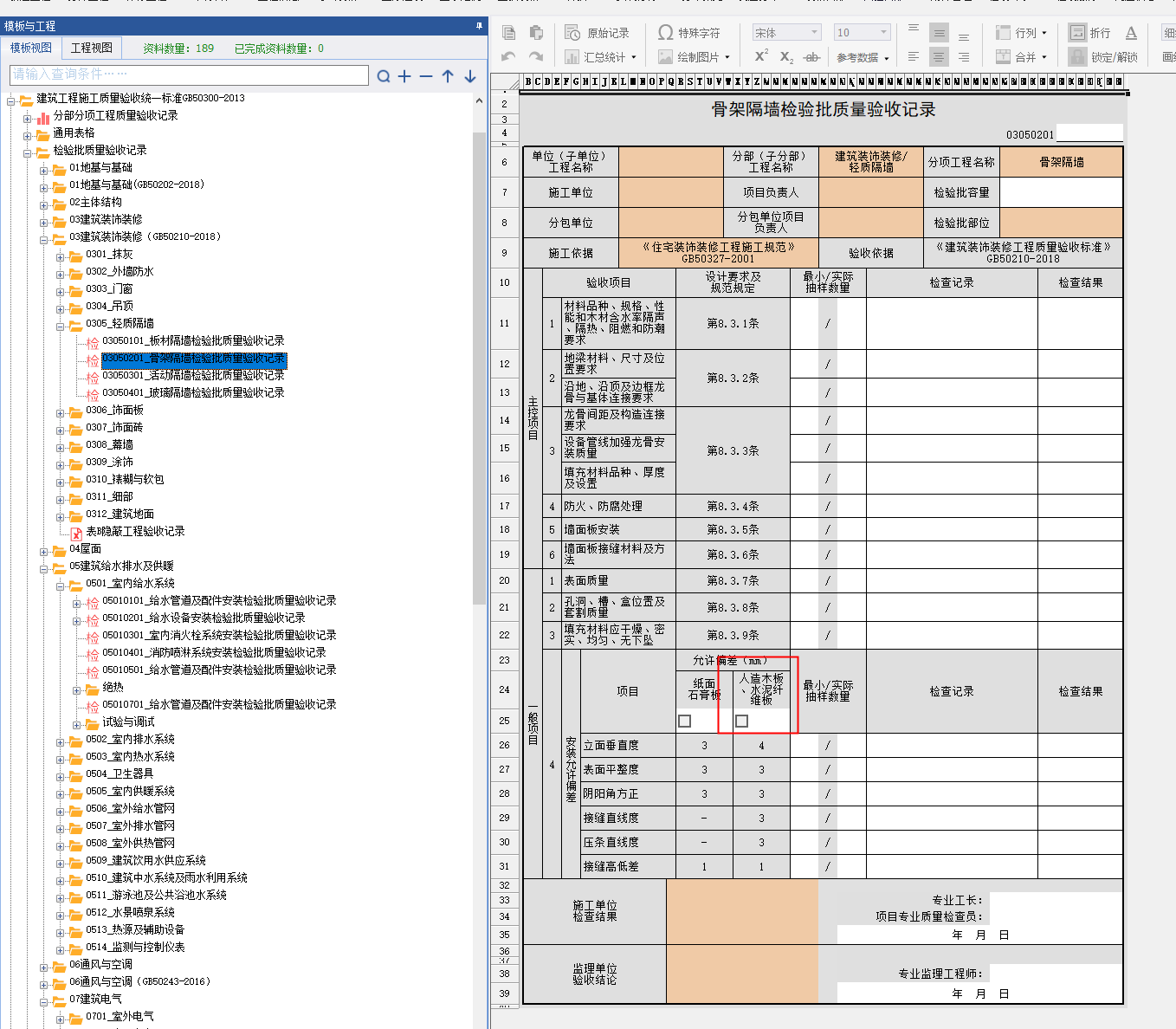Click the 检验批容量 value cell
1176x1029 pixels.
[x=1062, y=192]
